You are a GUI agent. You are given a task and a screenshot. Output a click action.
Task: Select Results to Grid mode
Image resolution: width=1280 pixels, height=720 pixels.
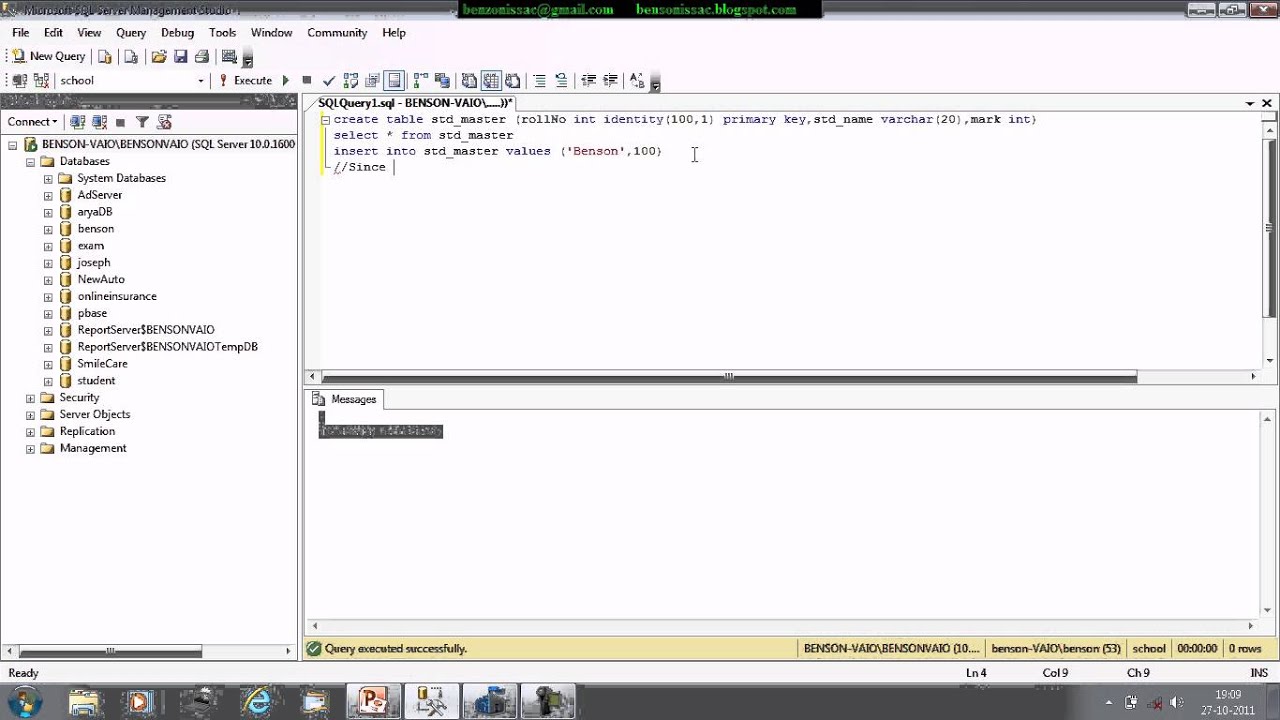[491, 81]
